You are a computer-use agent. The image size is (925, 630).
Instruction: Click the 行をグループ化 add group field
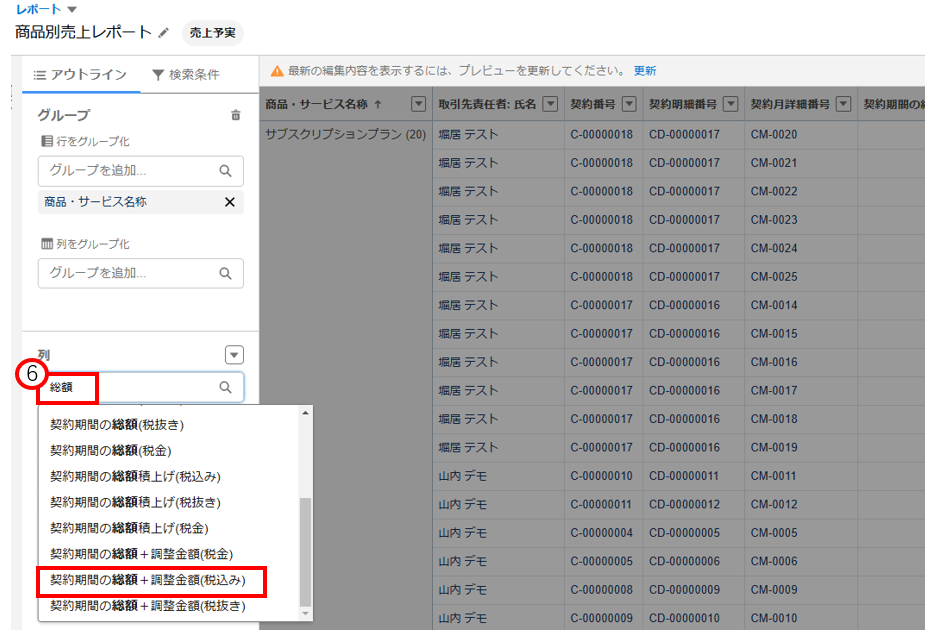coord(130,171)
